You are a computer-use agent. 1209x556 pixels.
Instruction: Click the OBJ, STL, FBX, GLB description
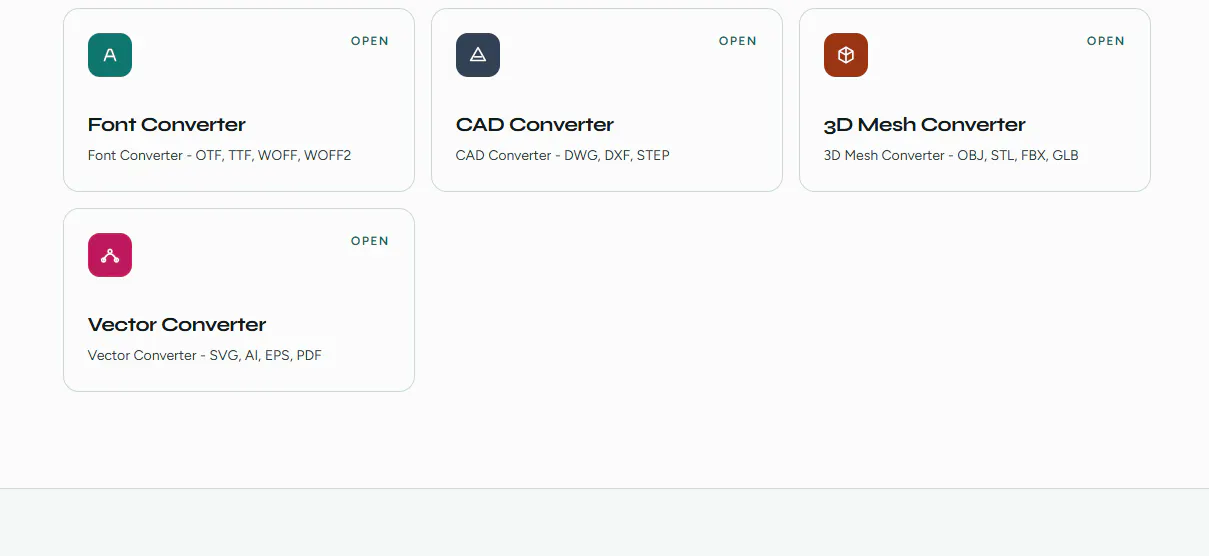coord(951,156)
